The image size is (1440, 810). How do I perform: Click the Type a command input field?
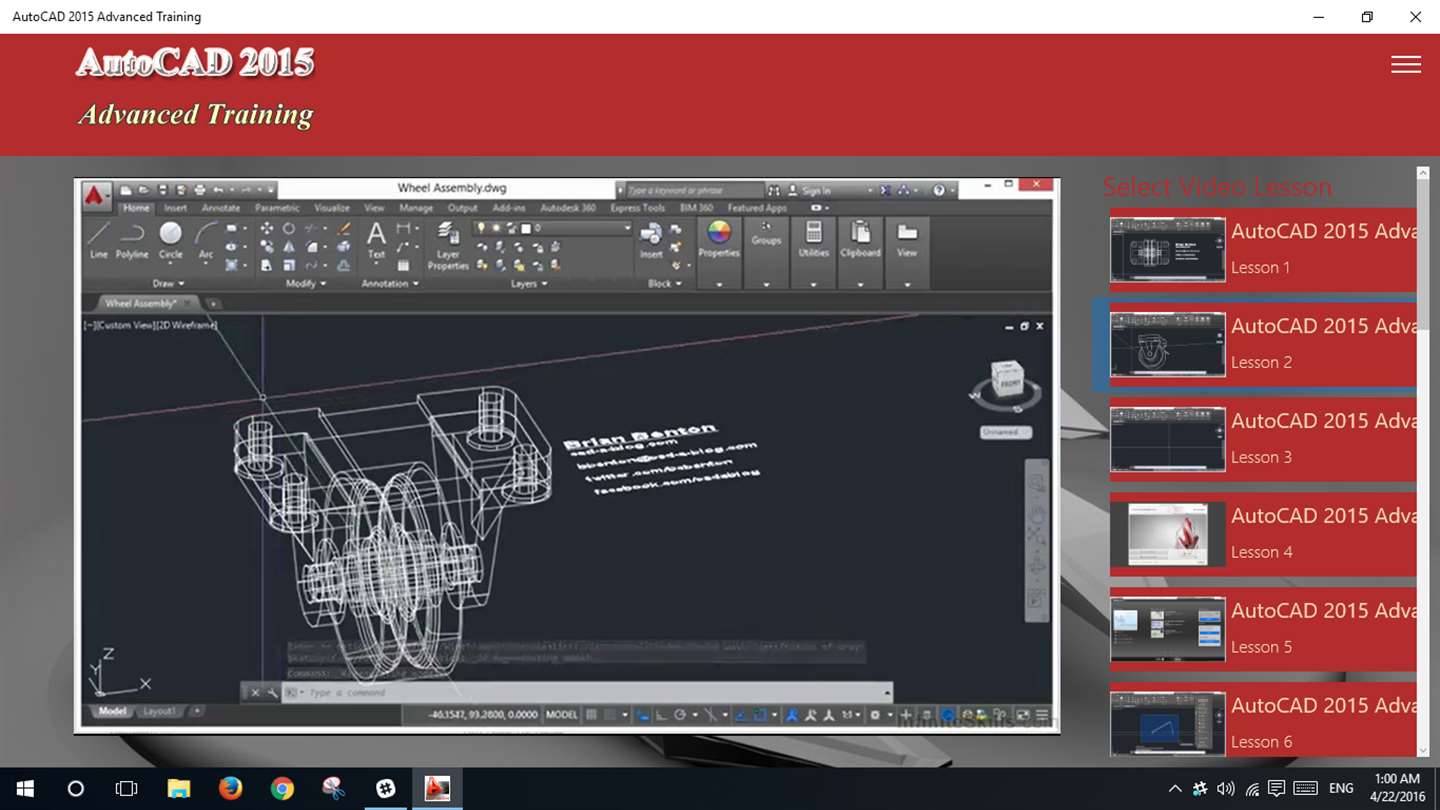tap(588, 692)
